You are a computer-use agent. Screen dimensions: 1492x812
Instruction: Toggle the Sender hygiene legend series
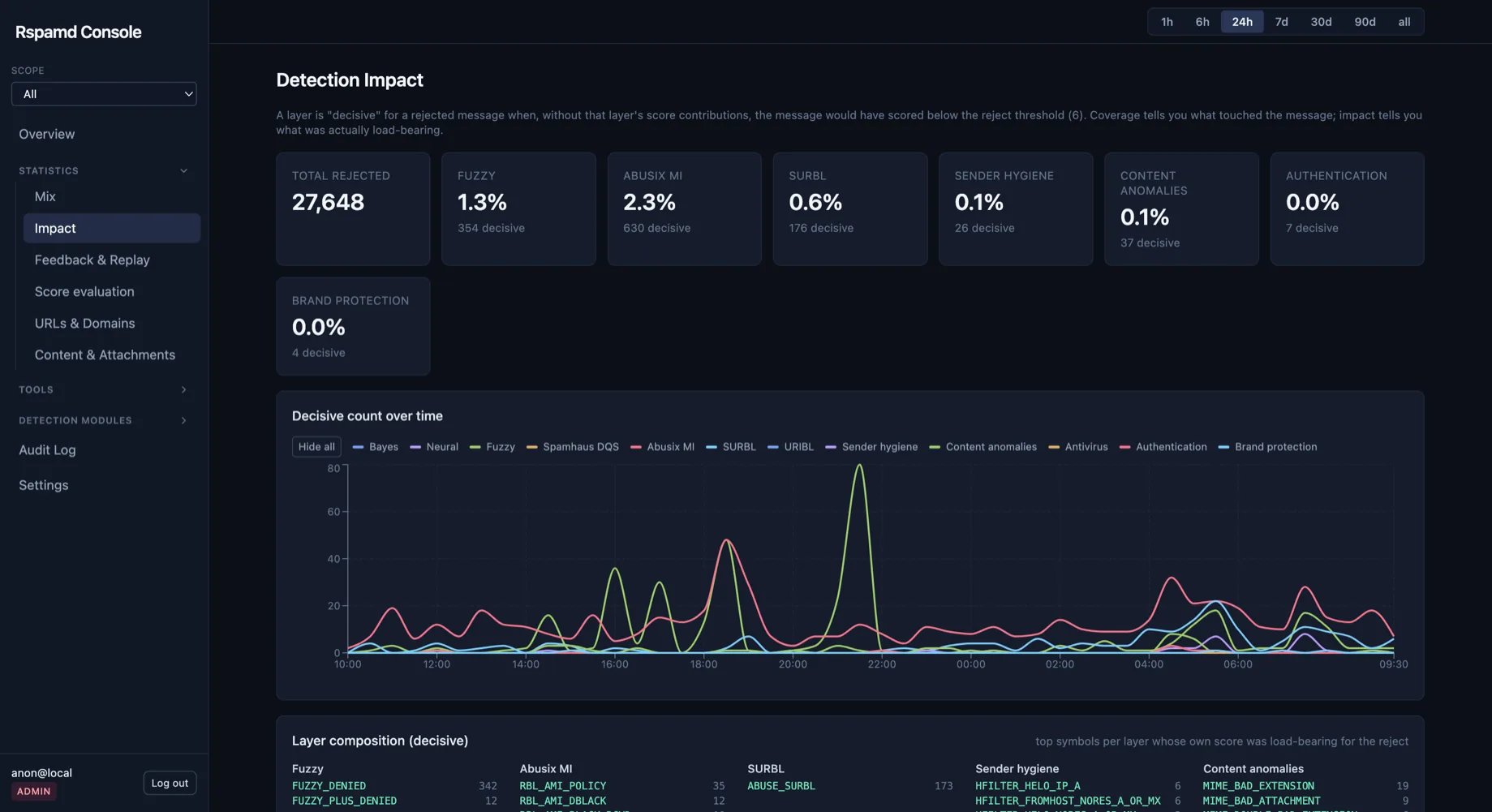tap(872, 447)
